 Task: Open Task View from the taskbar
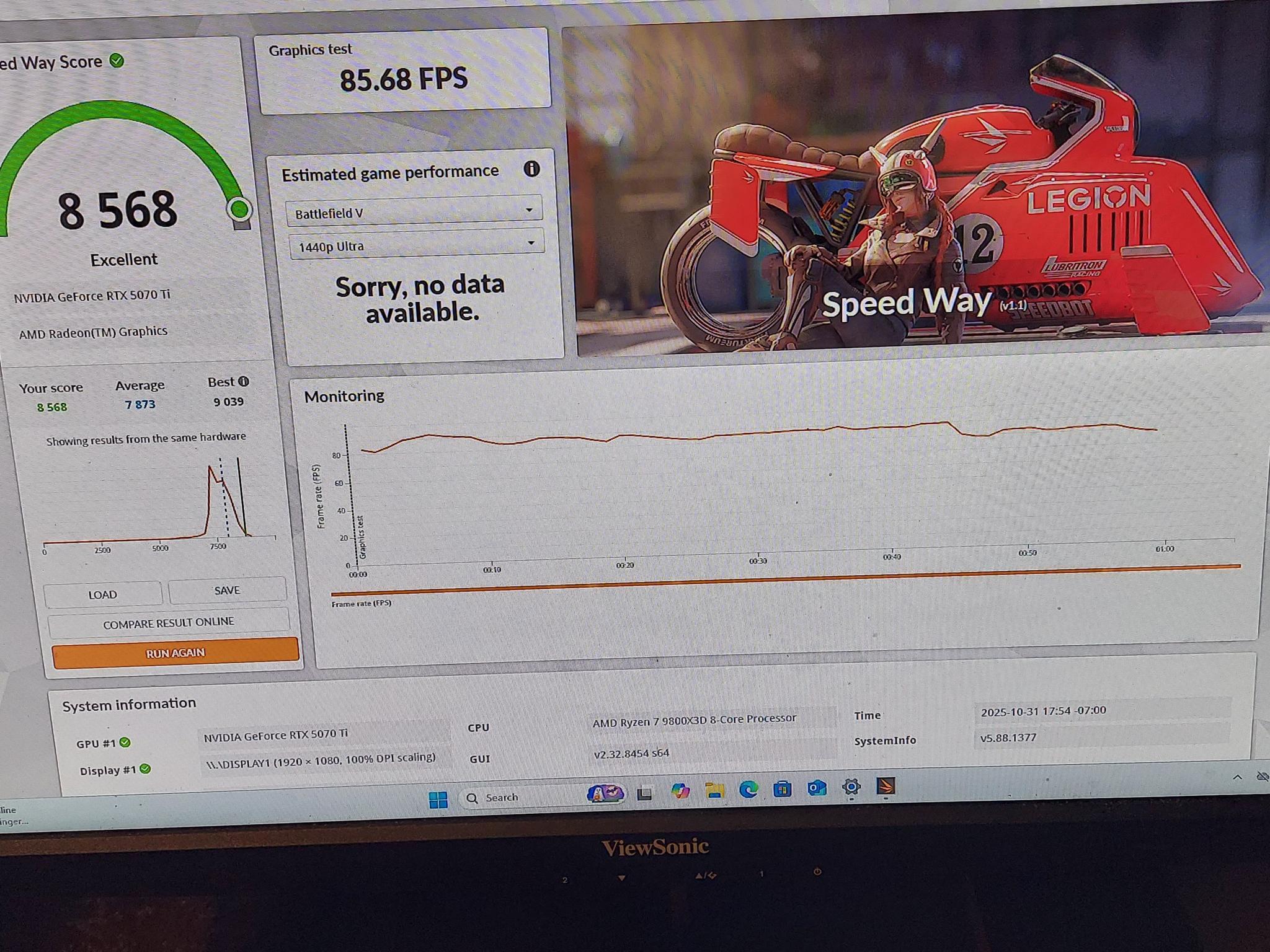pyautogui.click(x=644, y=794)
